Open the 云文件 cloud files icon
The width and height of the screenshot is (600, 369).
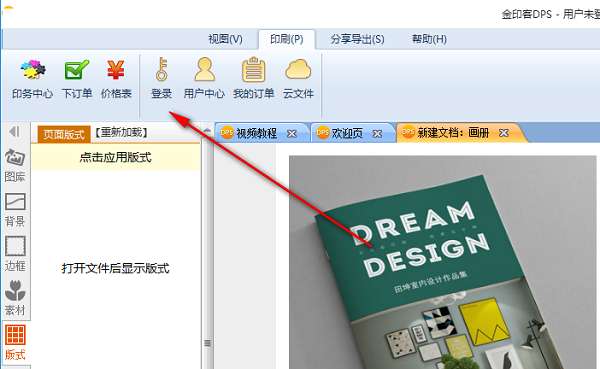[x=298, y=79]
